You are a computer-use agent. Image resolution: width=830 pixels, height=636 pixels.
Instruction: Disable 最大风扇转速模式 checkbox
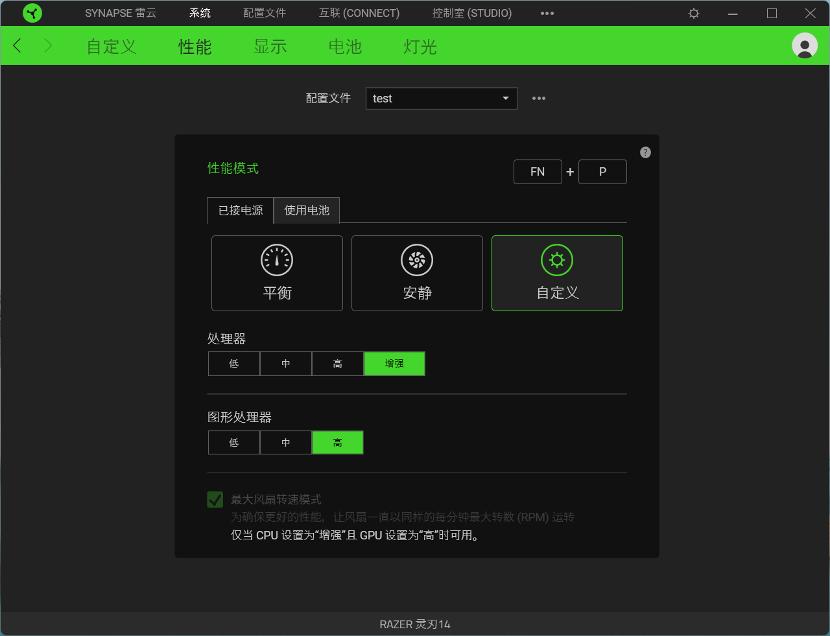(215, 499)
